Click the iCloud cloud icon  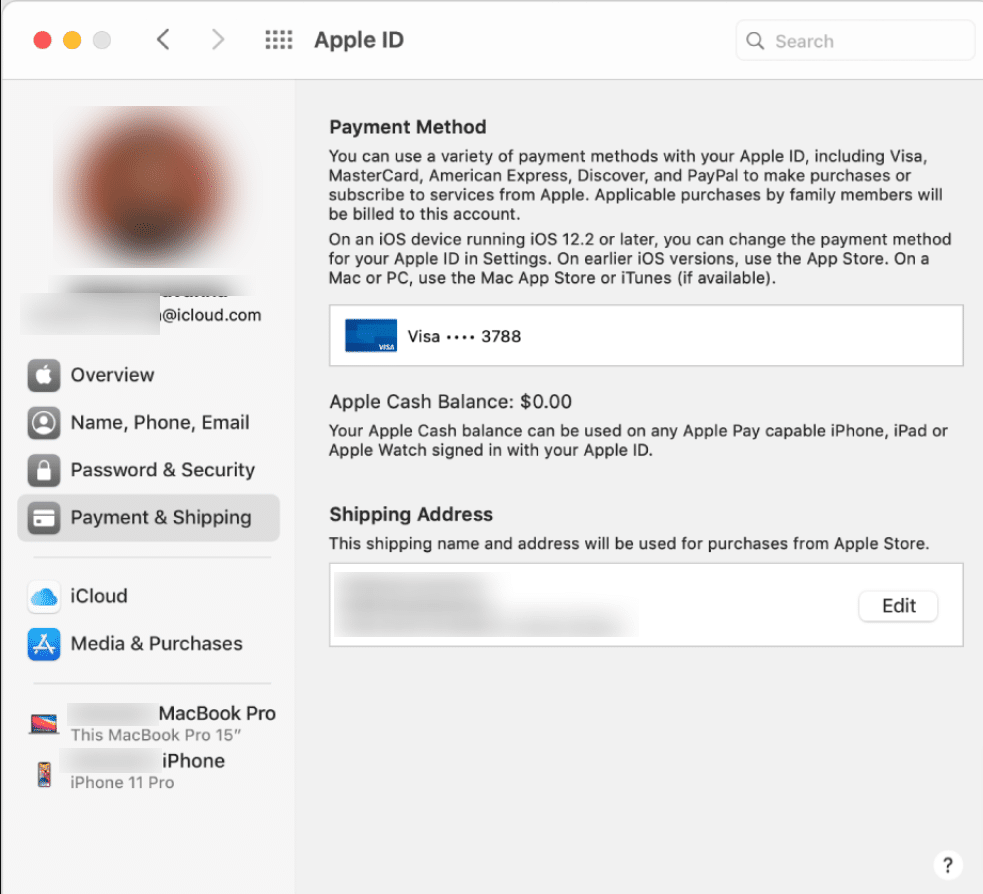point(44,596)
